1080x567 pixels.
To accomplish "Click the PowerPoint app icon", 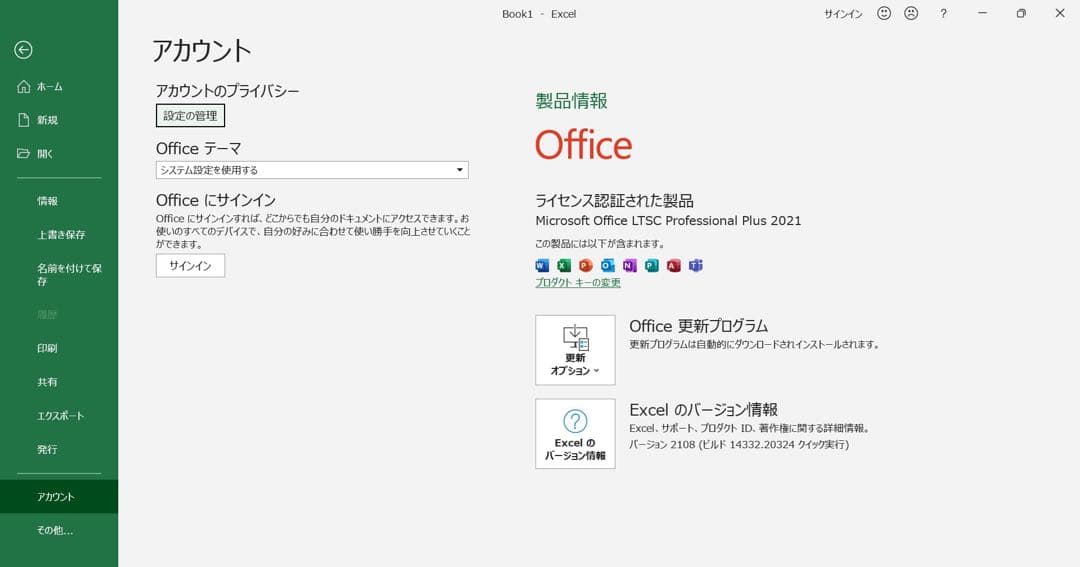I will tap(586, 265).
